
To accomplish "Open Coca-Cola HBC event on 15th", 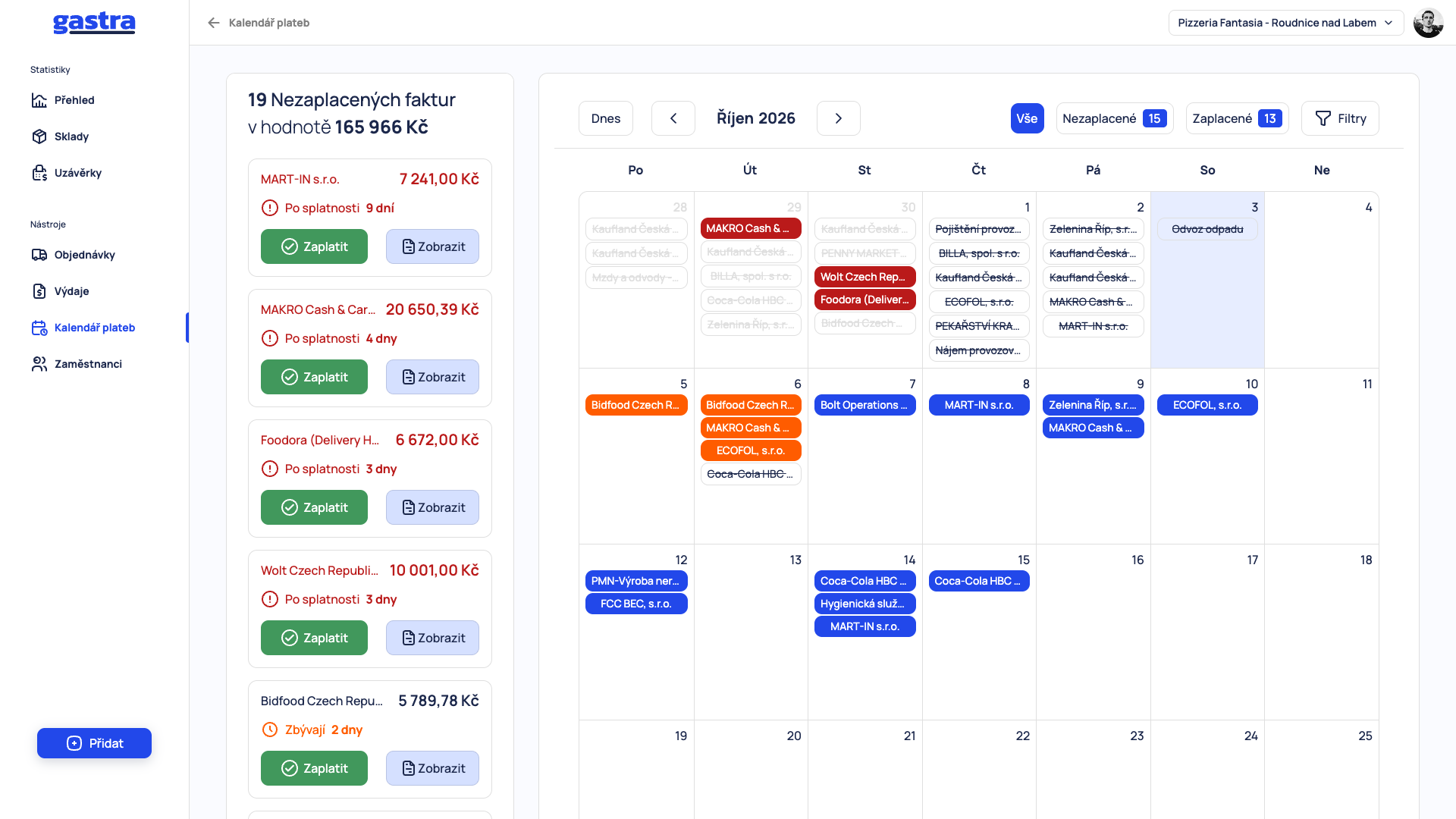I will (979, 581).
